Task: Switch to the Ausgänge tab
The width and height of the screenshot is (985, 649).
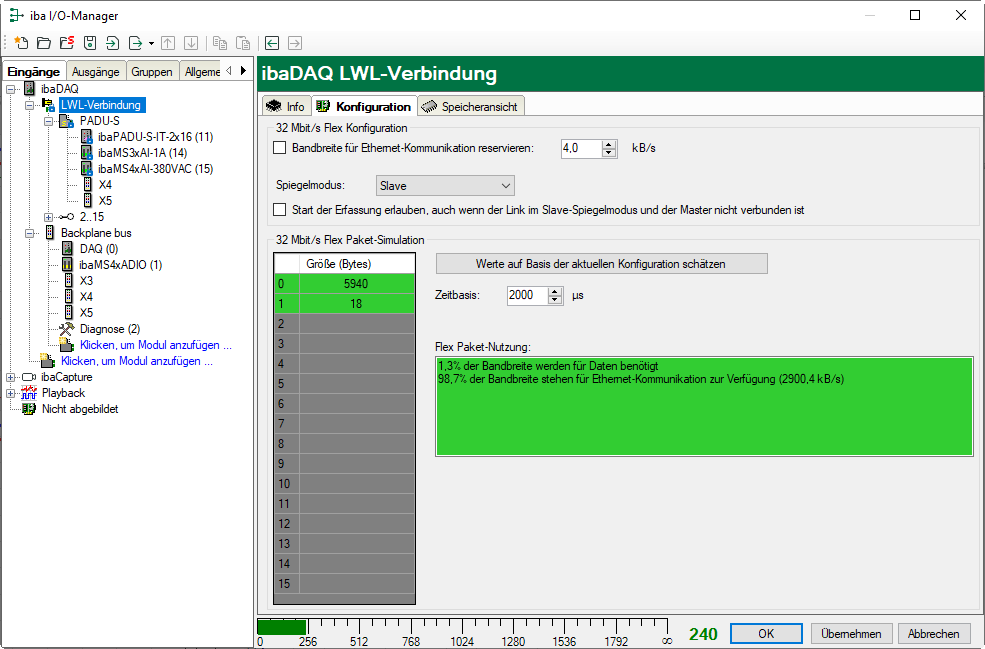Action: click(95, 72)
